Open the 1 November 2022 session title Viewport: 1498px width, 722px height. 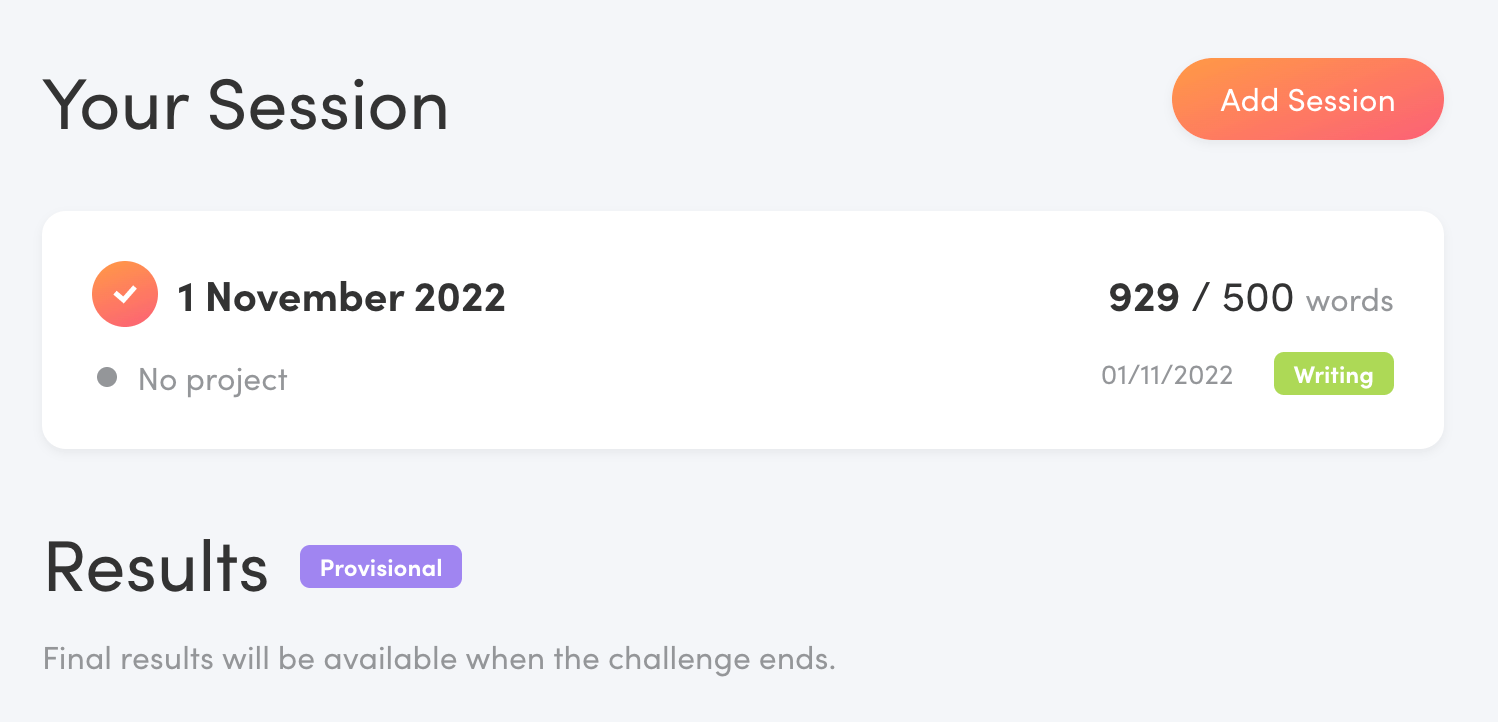[341, 297]
